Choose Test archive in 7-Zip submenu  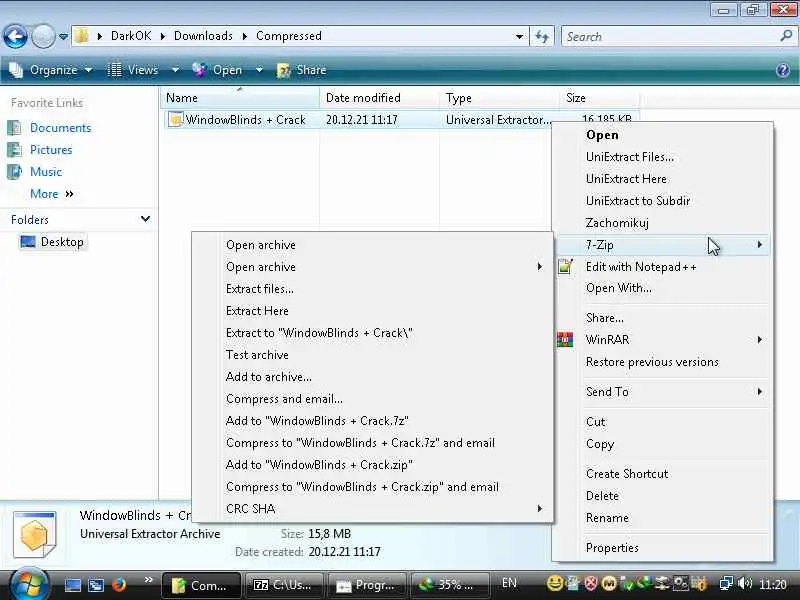point(372,355)
